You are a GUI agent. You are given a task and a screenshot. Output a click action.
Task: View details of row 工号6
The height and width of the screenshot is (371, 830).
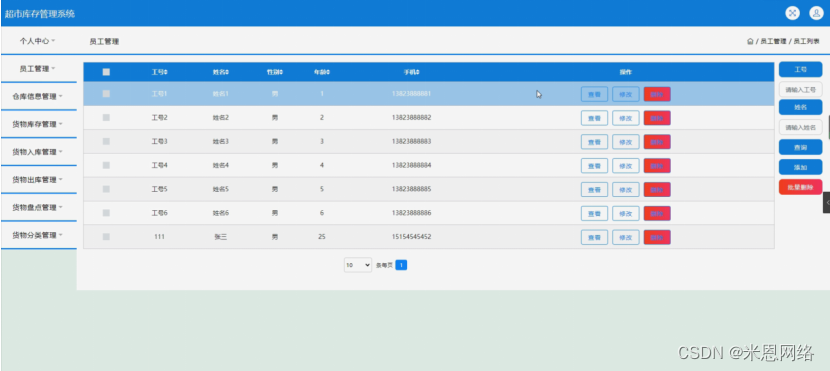coord(594,213)
